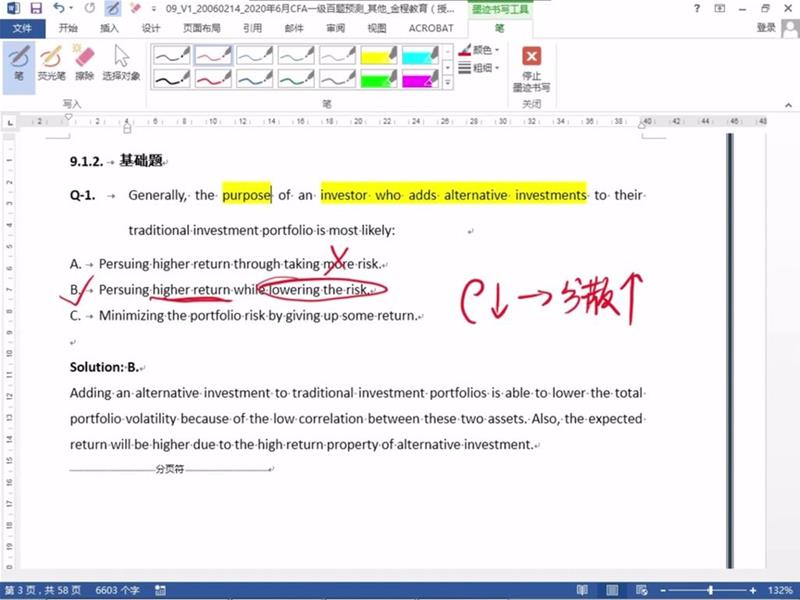
Task: Click the 登录 sign-in link
Action: (766, 28)
